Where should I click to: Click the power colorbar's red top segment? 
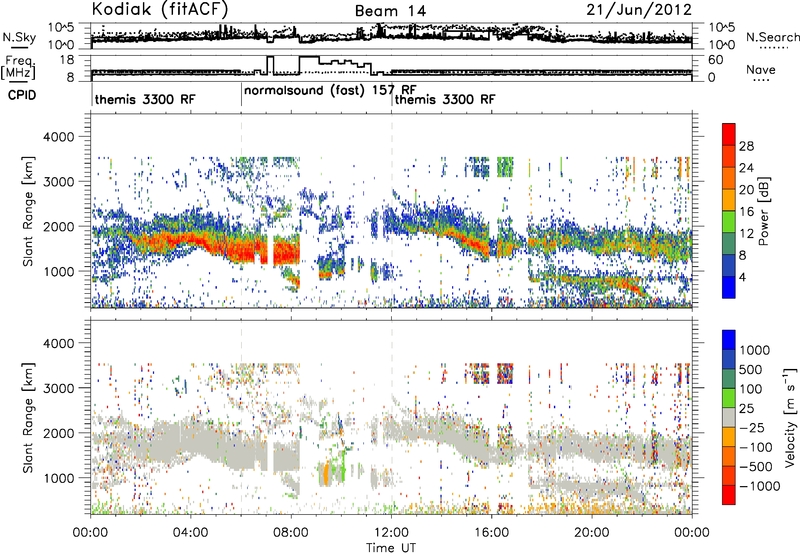(x=729, y=134)
